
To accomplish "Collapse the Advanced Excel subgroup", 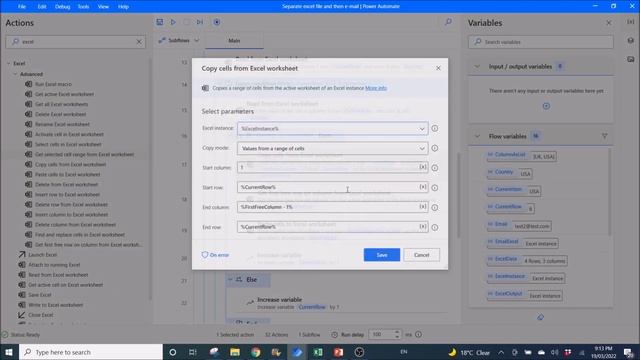I will point(16,74).
